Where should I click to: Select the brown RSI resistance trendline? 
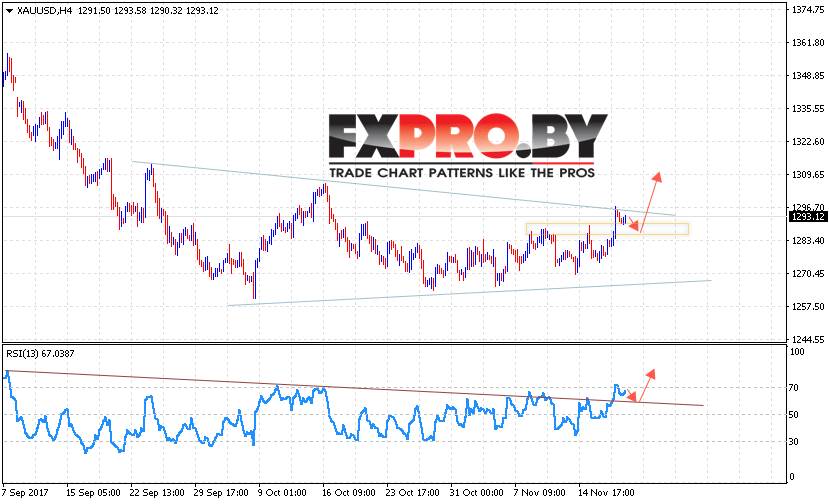354,388
